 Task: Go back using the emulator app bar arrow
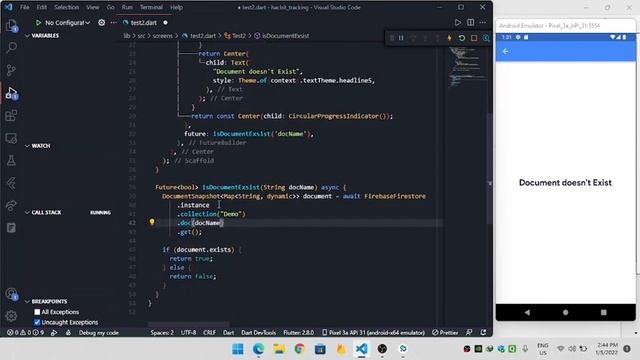[x=506, y=51]
